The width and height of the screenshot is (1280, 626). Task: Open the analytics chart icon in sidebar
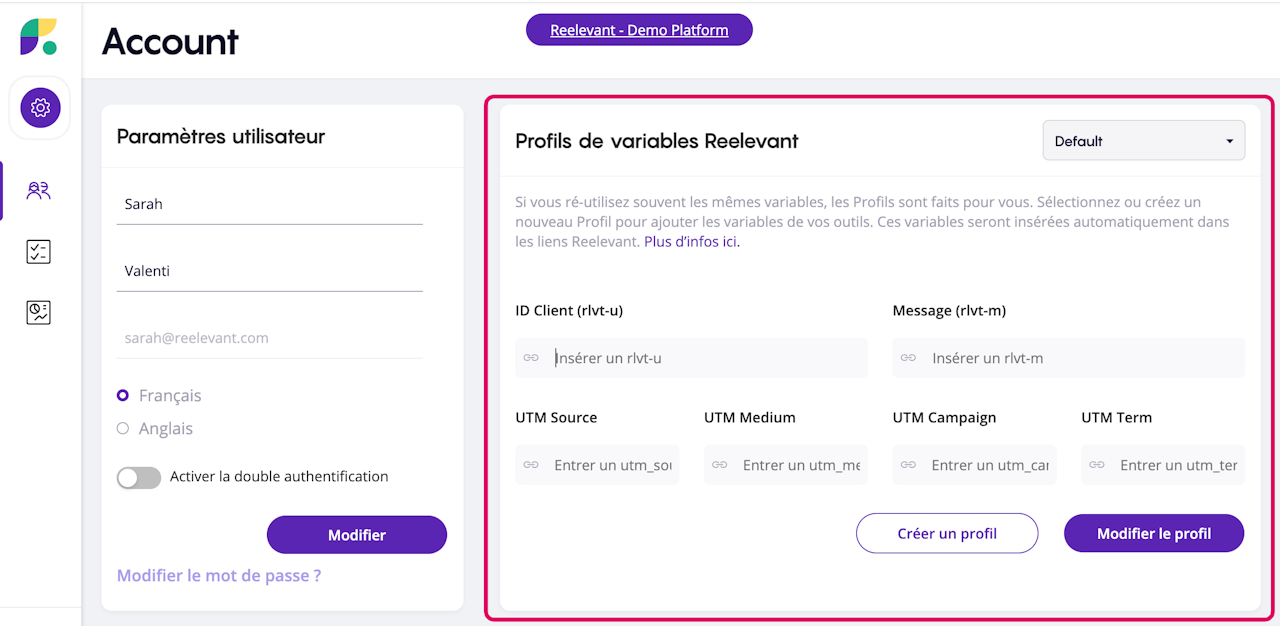tap(39, 313)
